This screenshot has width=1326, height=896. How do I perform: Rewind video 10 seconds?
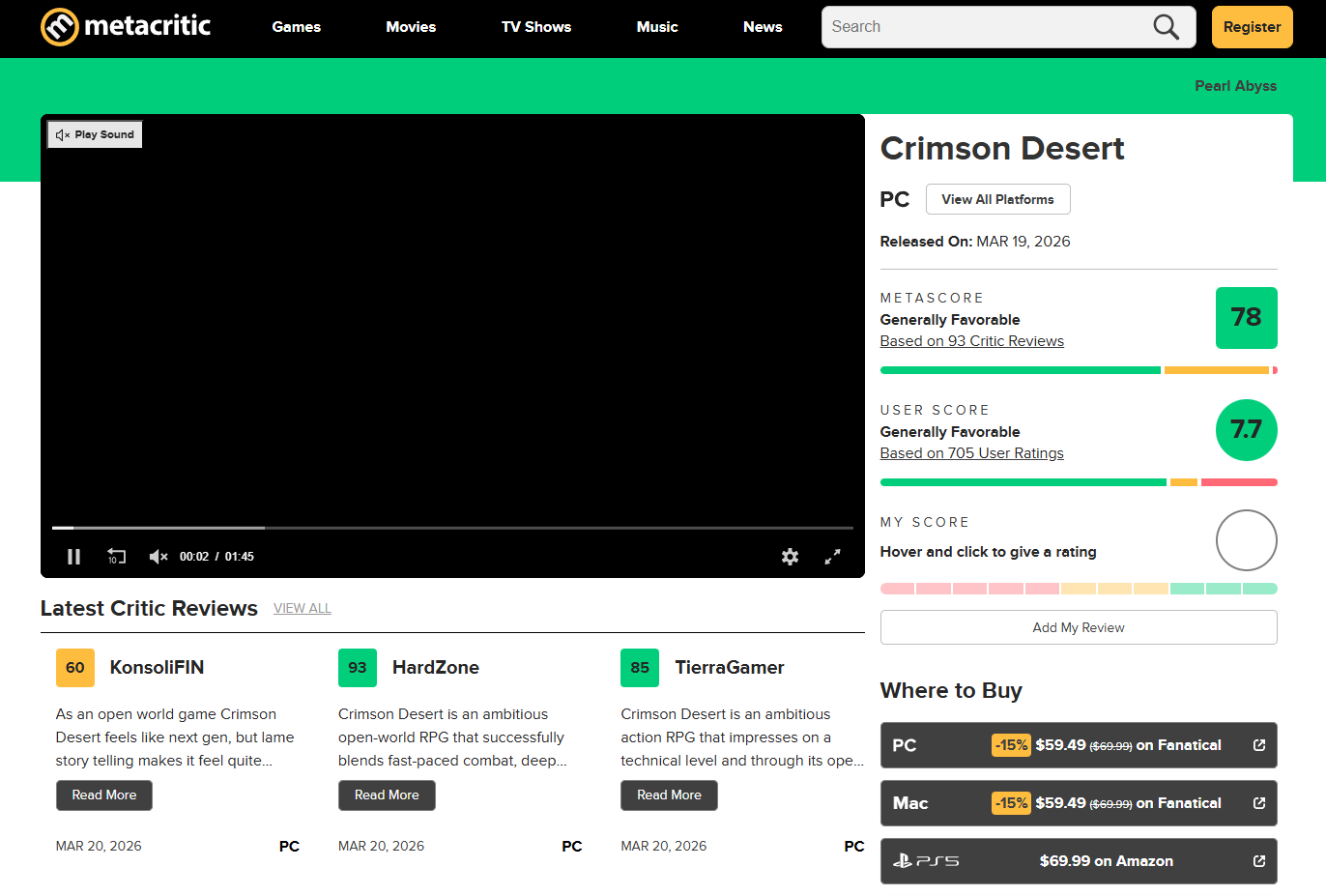pyautogui.click(x=116, y=557)
